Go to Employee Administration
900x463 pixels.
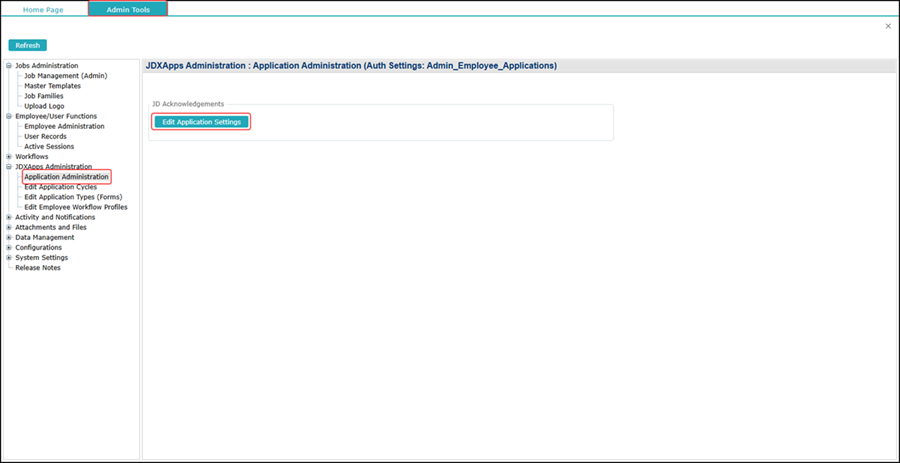64,126
